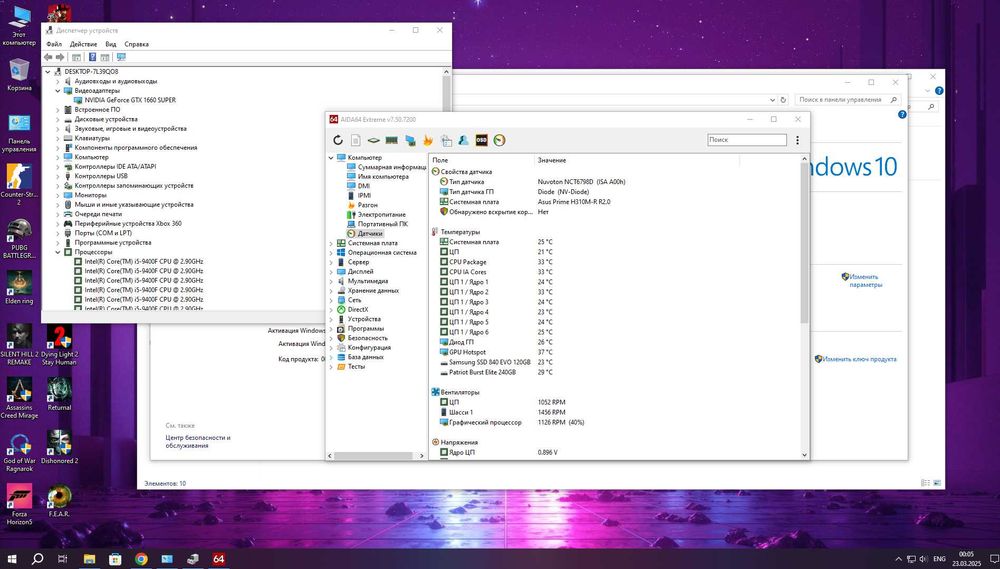1000x569 pixels.
Task: Collapse the Процессоры node in Device Manager
Action: pyautogui.click(x=57, y=252)
